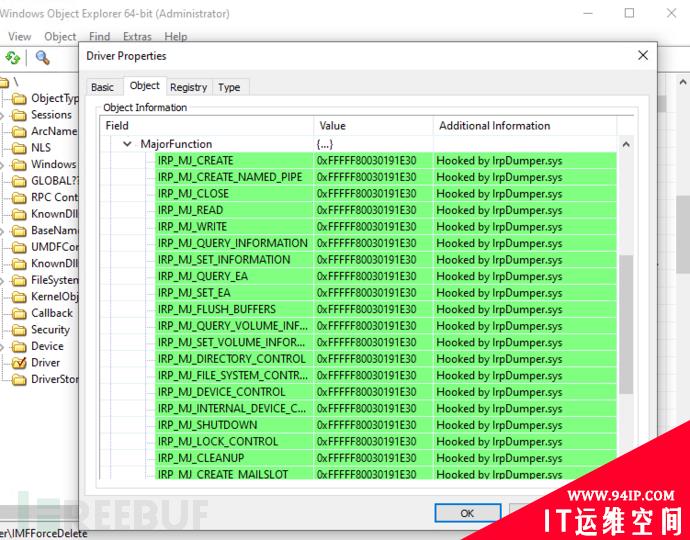Click the Additional Information column header

(x=525, y=126)
